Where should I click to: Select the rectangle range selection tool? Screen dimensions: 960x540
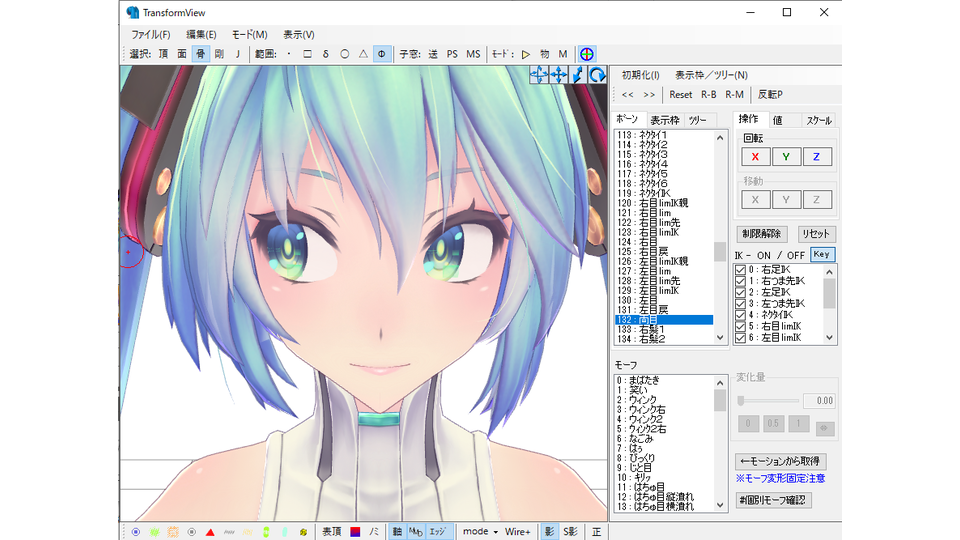coord(307,54)
